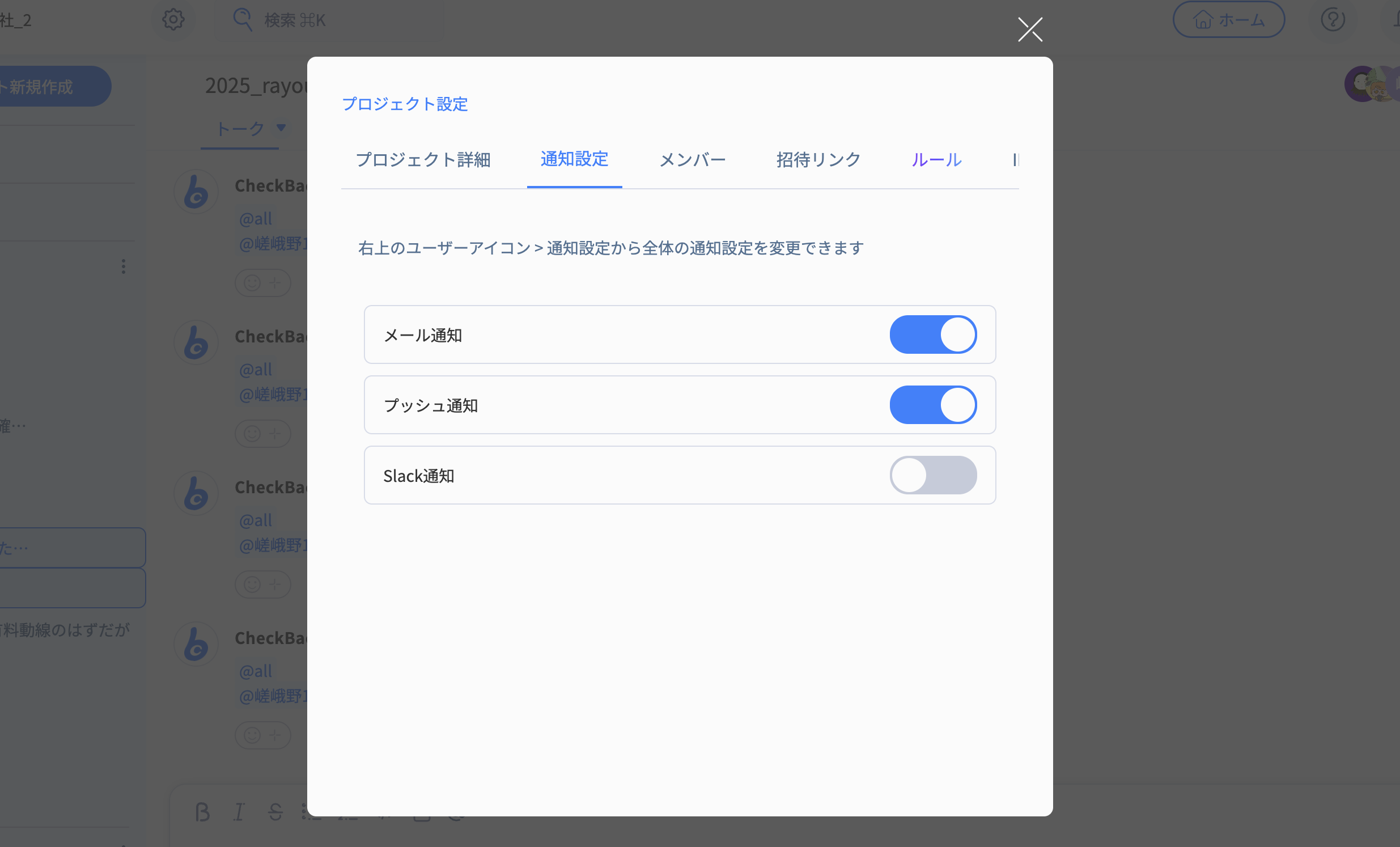The height and width of the screenshot is (847, 1400).
Task: Disable the メール通知 toggle
Action: pyautogui.click(x=932, y=335)
